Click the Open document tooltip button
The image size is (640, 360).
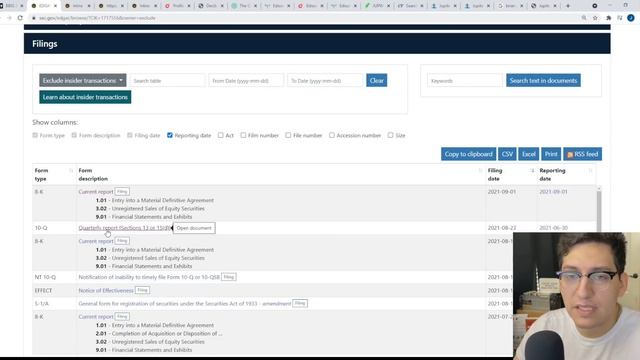tap(194, 228)
